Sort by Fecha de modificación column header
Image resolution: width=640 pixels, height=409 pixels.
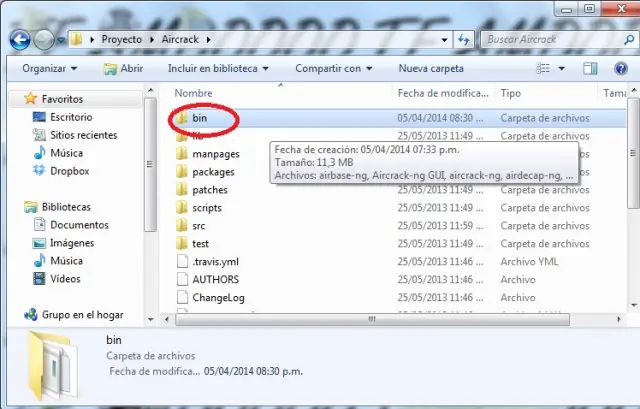coord(443,93)
